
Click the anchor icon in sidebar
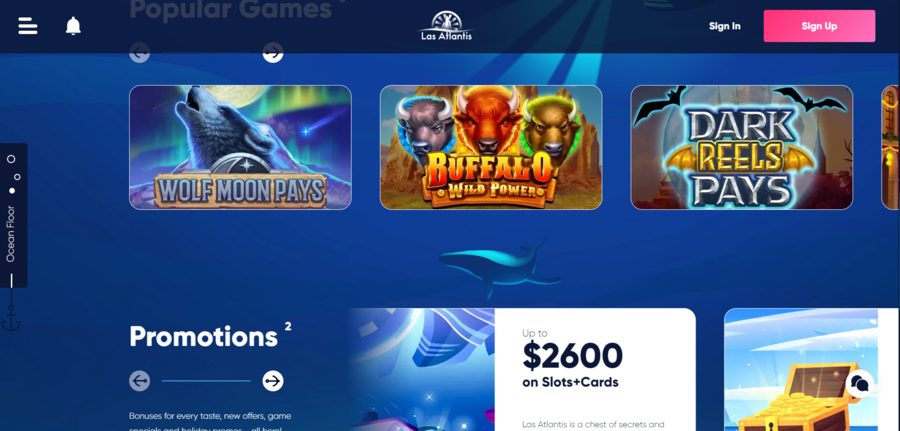tap(11, 318)
